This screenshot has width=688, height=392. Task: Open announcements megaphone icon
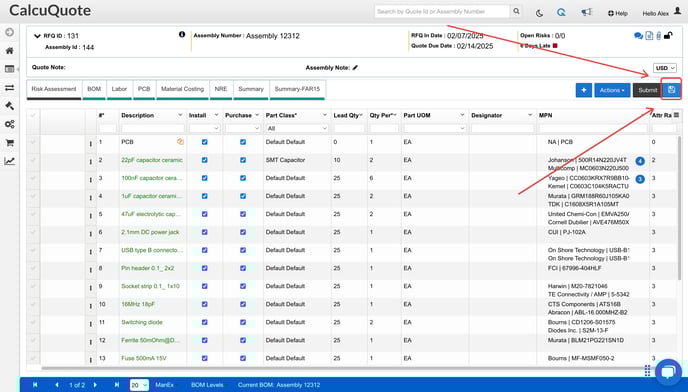pos(587,13)
